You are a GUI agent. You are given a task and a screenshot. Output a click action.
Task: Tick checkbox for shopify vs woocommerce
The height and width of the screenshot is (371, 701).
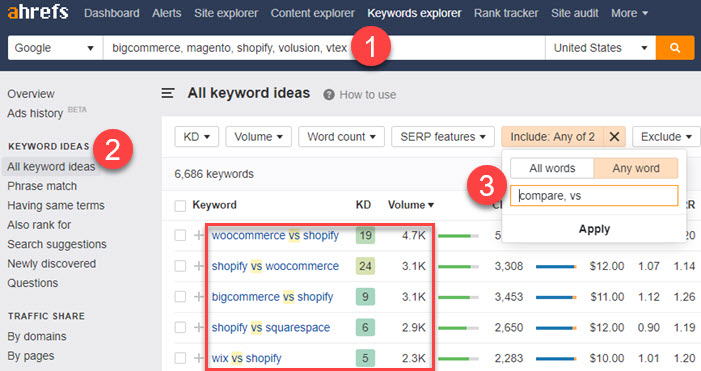180,266
